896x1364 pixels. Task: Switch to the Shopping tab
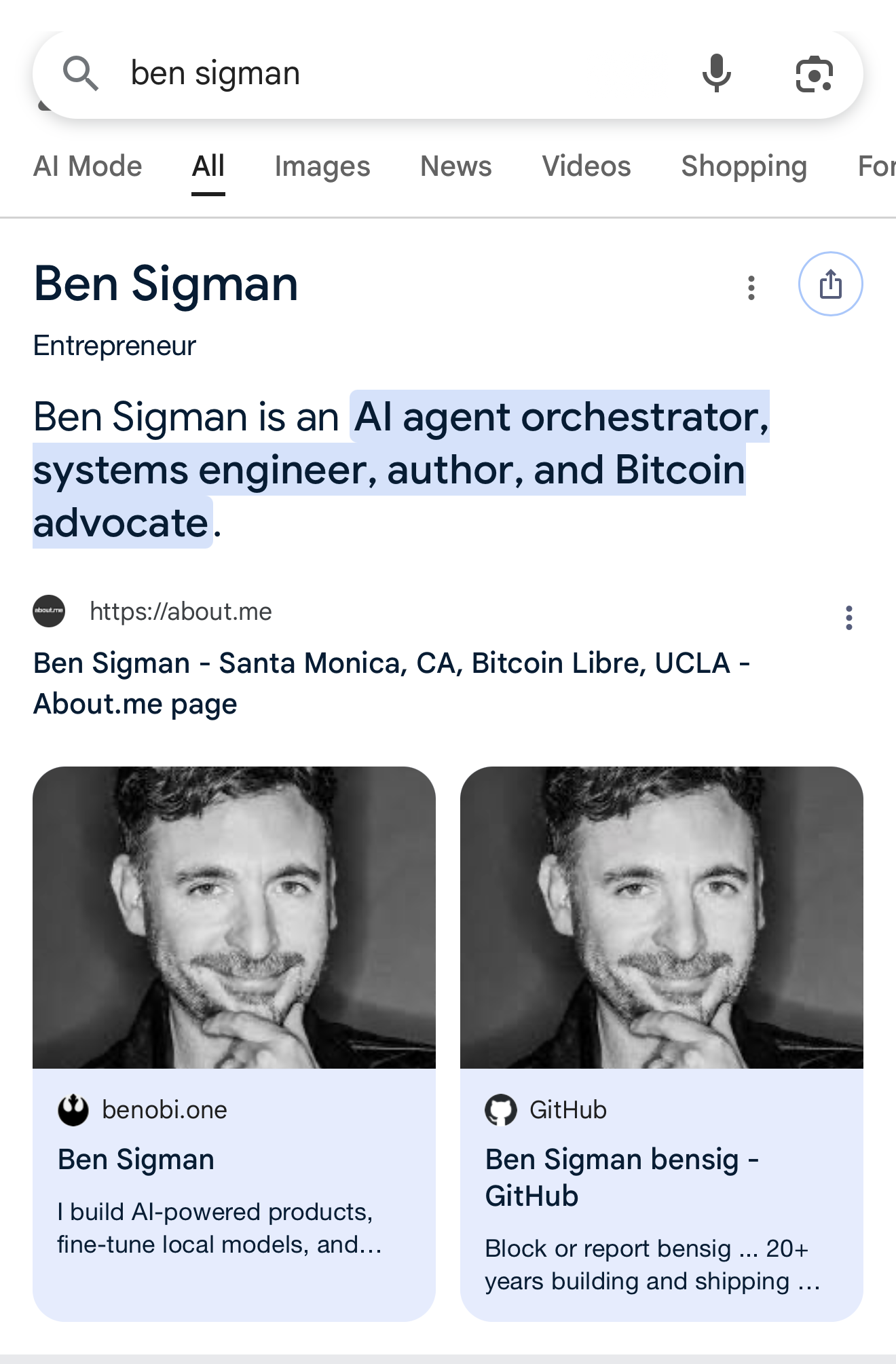(744, 166)
